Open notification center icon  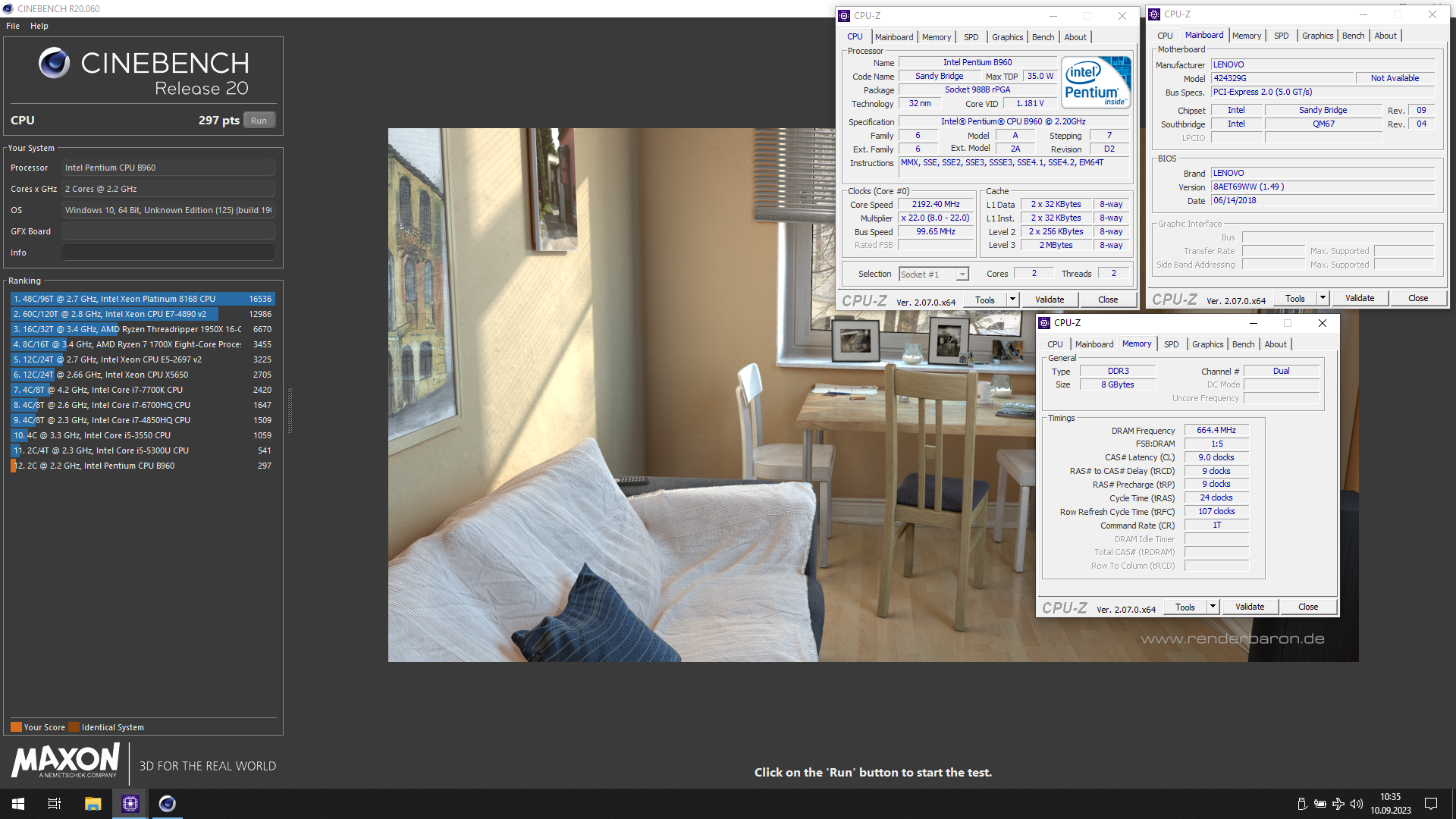(x=1431, y=804)
